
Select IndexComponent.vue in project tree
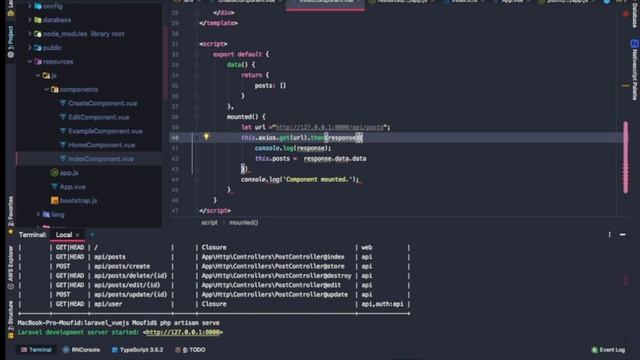(x=100, y=159)
